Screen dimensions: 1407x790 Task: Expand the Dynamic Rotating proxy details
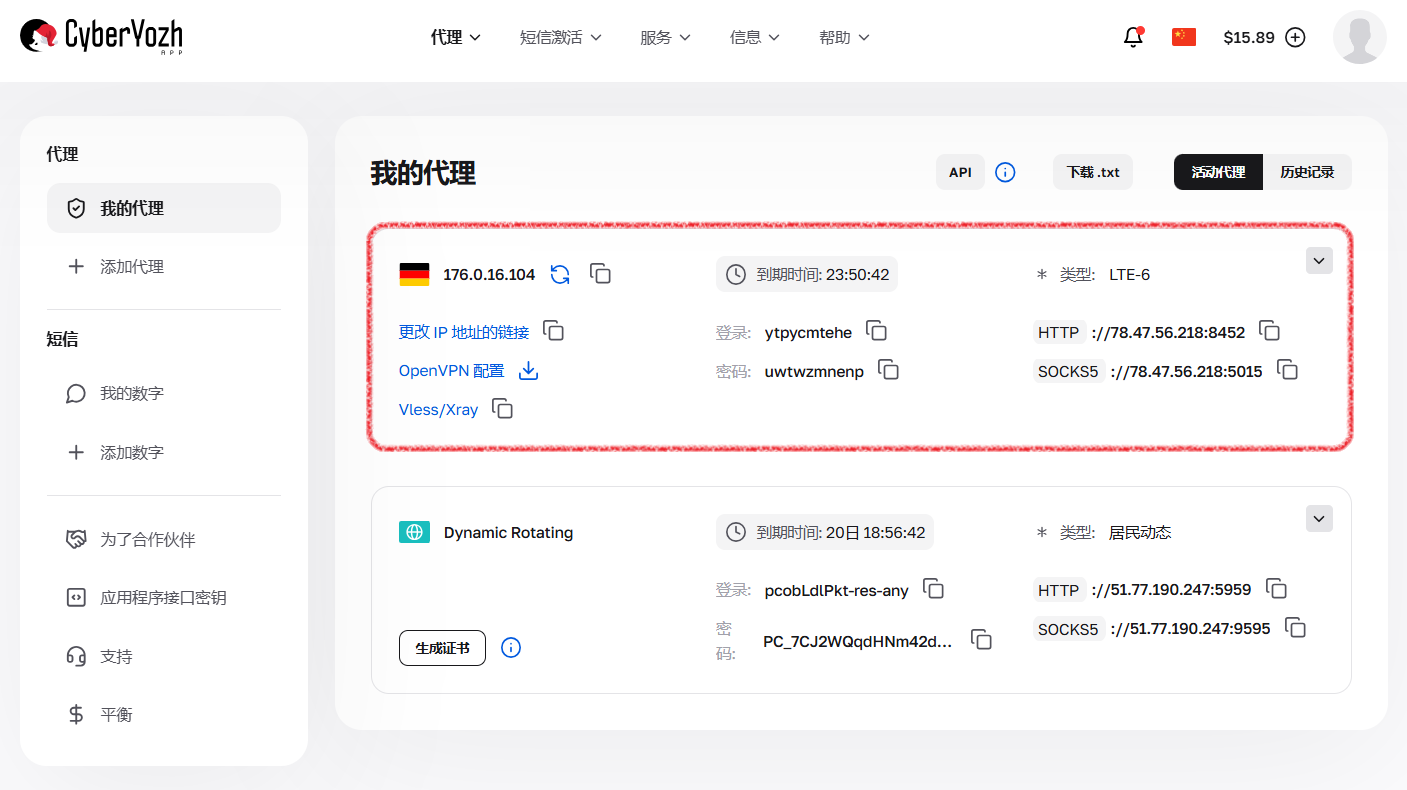click(x=1319, y=518)
